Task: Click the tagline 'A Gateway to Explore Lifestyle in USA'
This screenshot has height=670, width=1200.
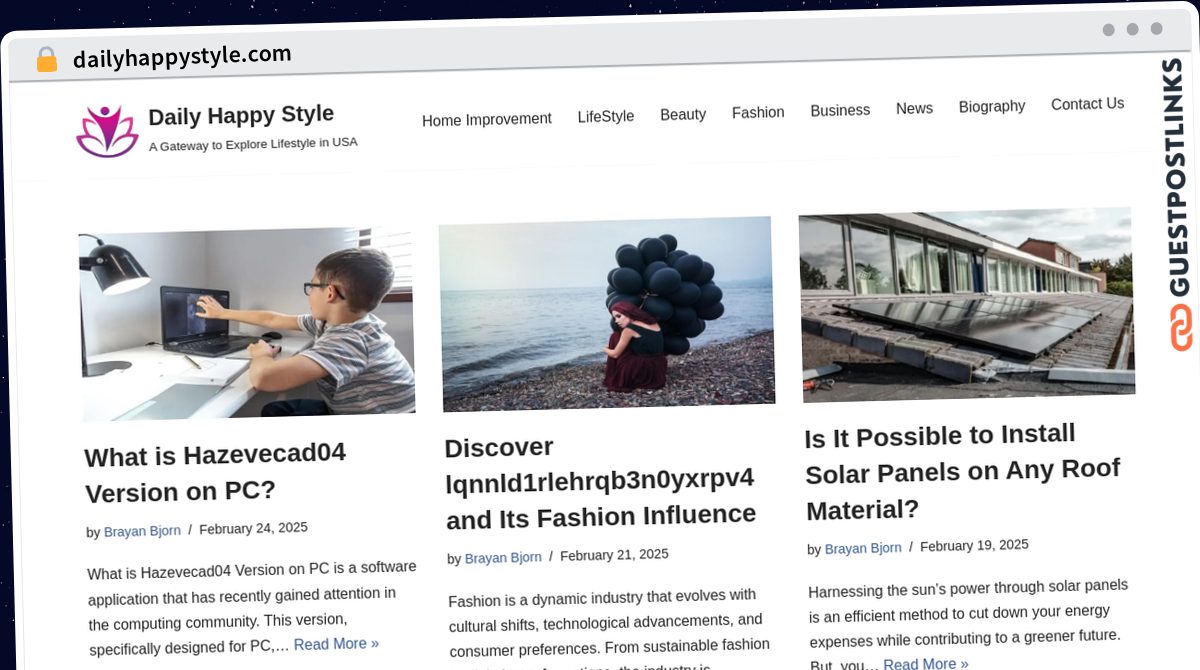Action: 253,144
